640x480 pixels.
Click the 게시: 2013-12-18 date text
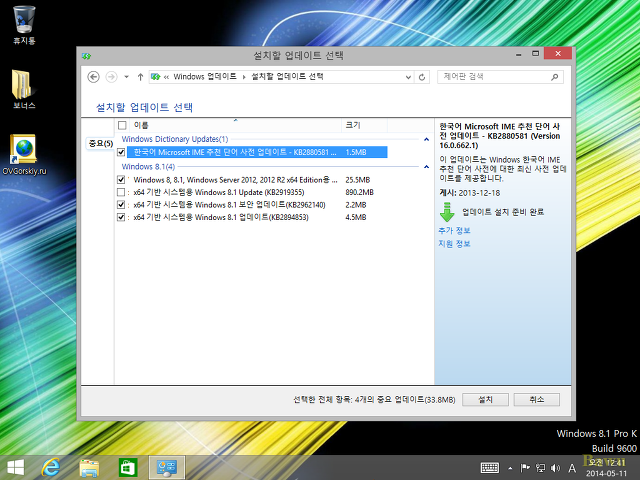click(x=469, y=193)
